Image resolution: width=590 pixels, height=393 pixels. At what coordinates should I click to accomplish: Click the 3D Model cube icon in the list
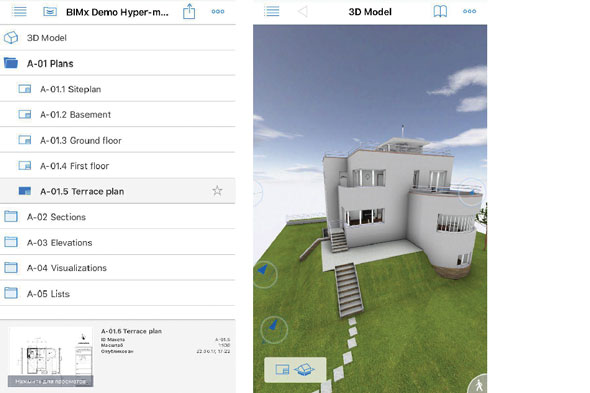click(11, 38)
